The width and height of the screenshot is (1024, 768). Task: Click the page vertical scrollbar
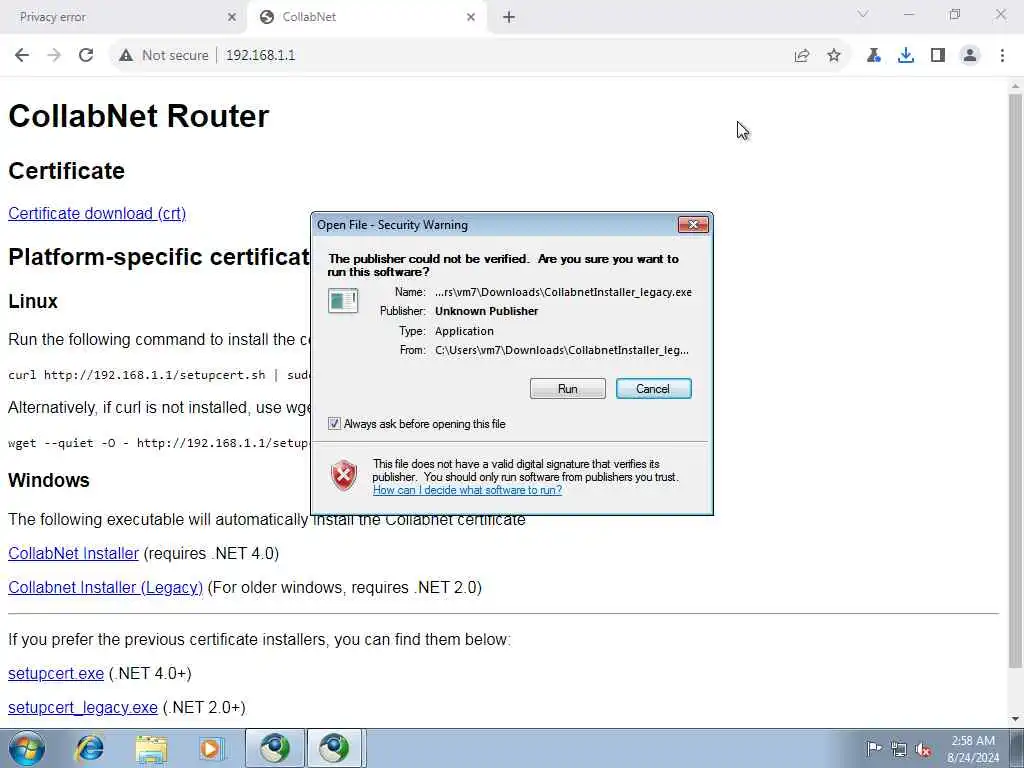tap(1016, 381)
